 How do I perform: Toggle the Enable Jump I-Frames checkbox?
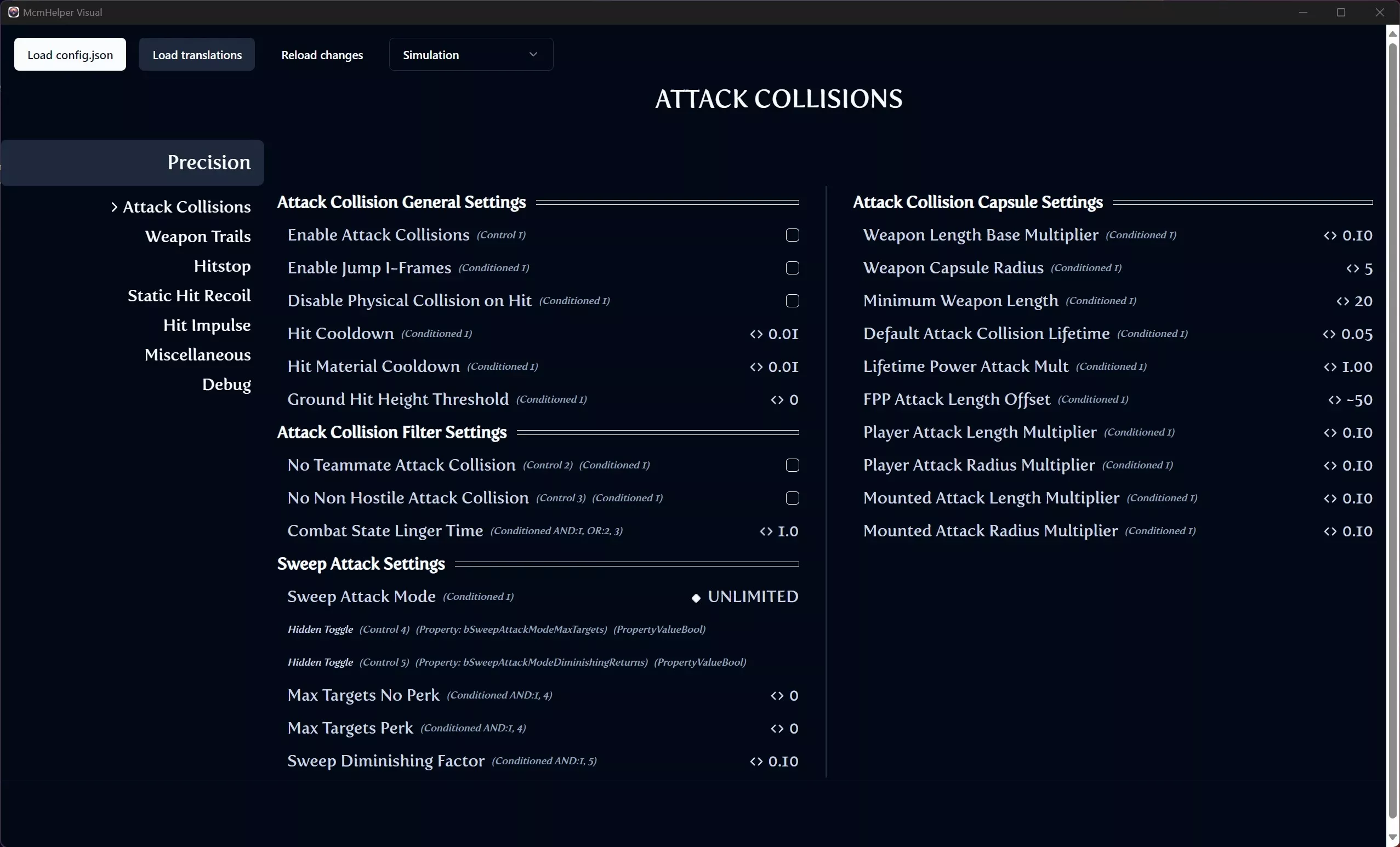[793, 268]
